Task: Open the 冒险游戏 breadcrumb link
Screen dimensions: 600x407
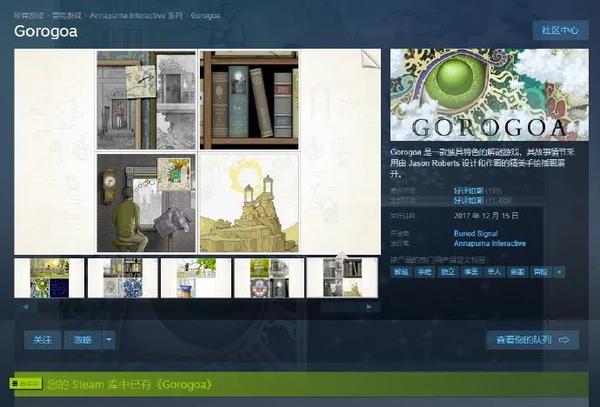Action: coord(67,16)
